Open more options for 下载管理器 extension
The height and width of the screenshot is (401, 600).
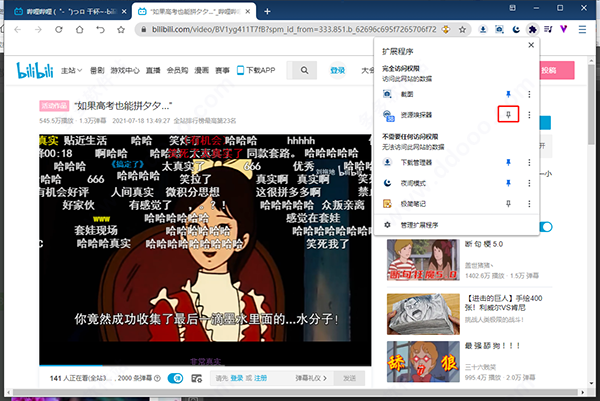coord(529,163)
